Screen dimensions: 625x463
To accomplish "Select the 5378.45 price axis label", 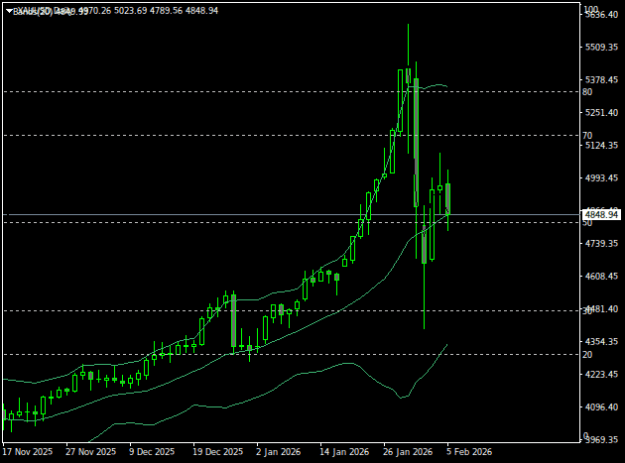I will coord(601,80).
